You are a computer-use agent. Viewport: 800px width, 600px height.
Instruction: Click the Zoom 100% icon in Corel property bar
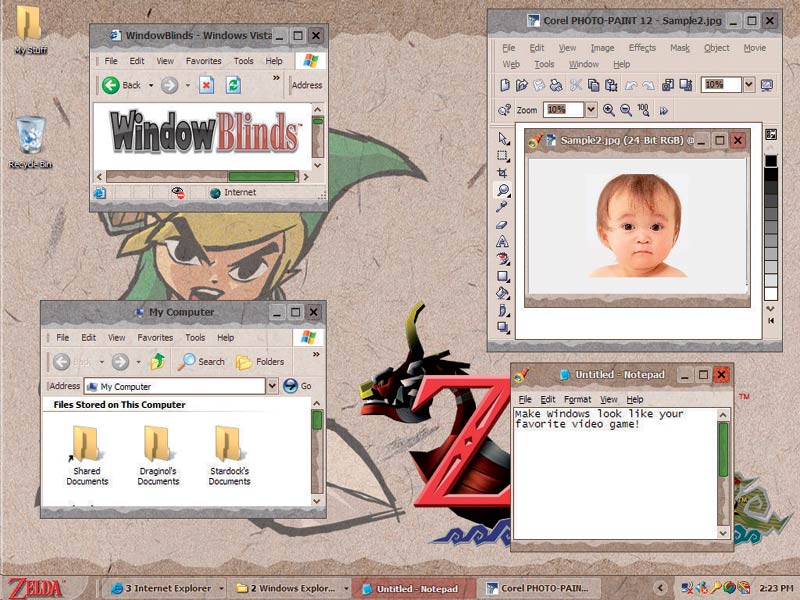click(643, 110)
